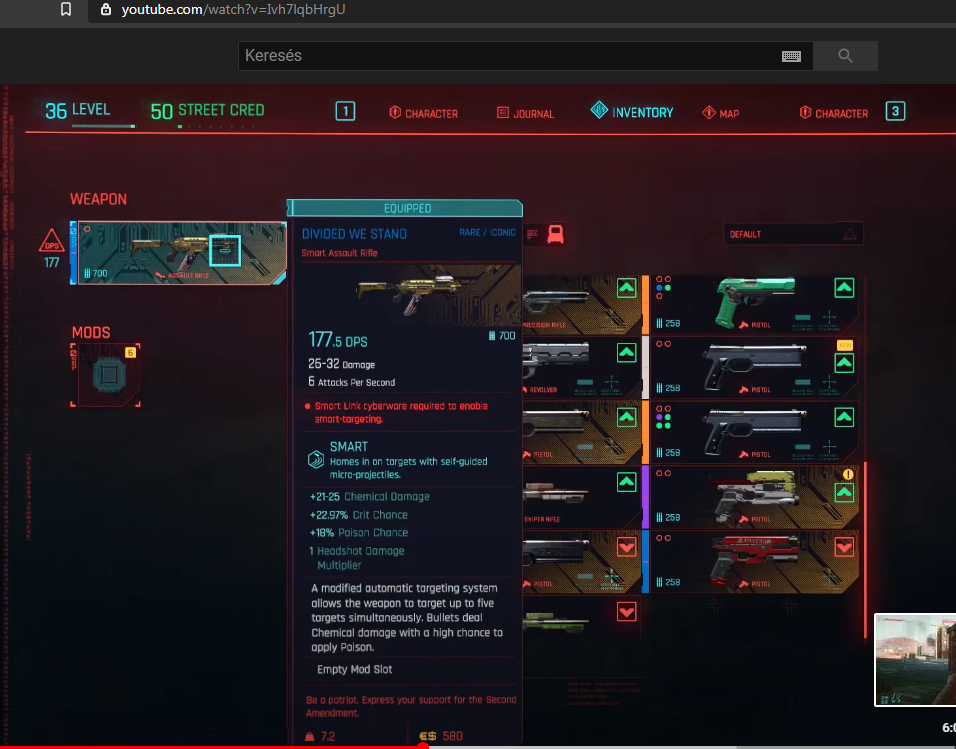Click the SMART weapon trait icon
The height and width of the screenshot is (749, 956).
[x=316, y=459]
